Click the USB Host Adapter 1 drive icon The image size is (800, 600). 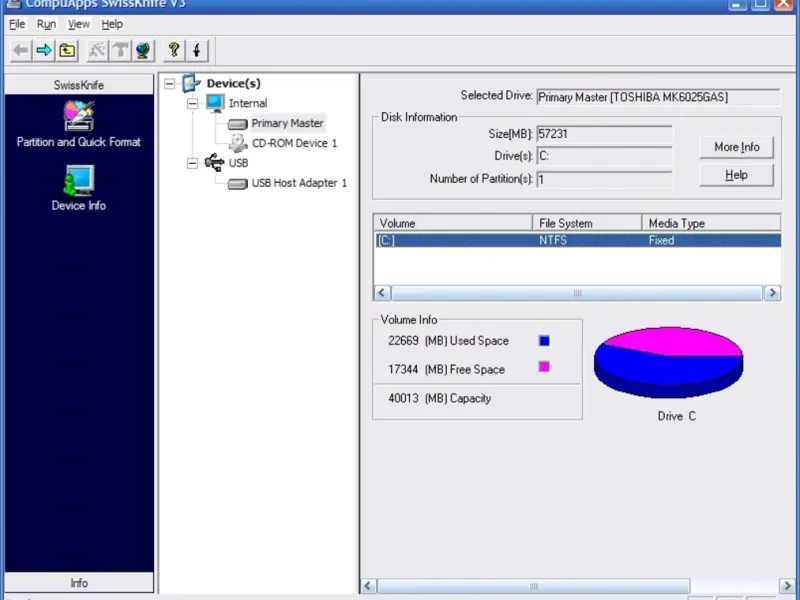(x=237, y=184)
